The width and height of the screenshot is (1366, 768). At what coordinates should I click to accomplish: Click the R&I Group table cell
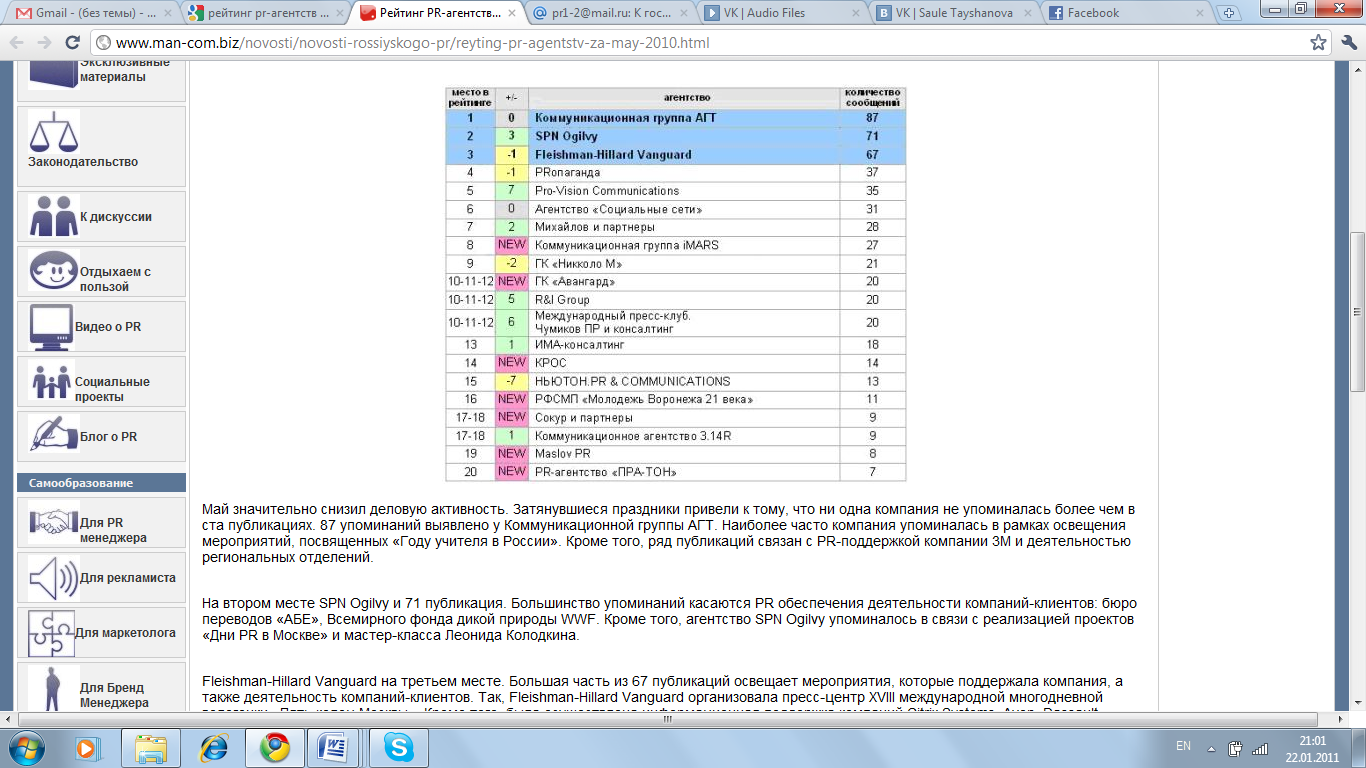tap(684, 300)
